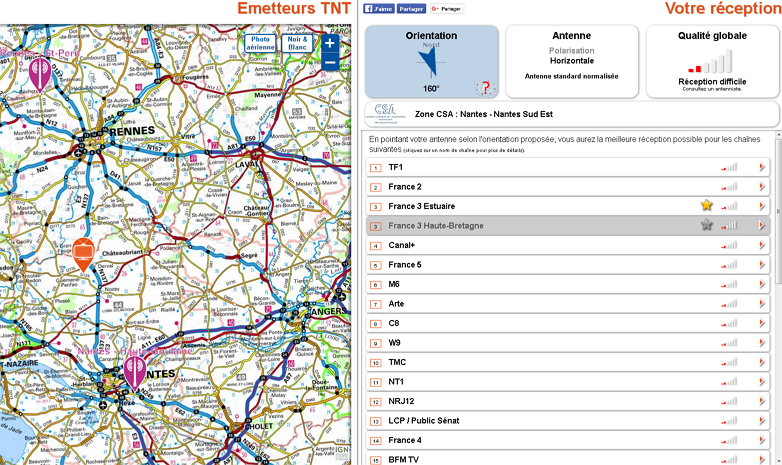This screenshot has height=465, width=782.
Task: Click the Zone CSA Nantes Sud Est text
Action: [x=484, y=114]
